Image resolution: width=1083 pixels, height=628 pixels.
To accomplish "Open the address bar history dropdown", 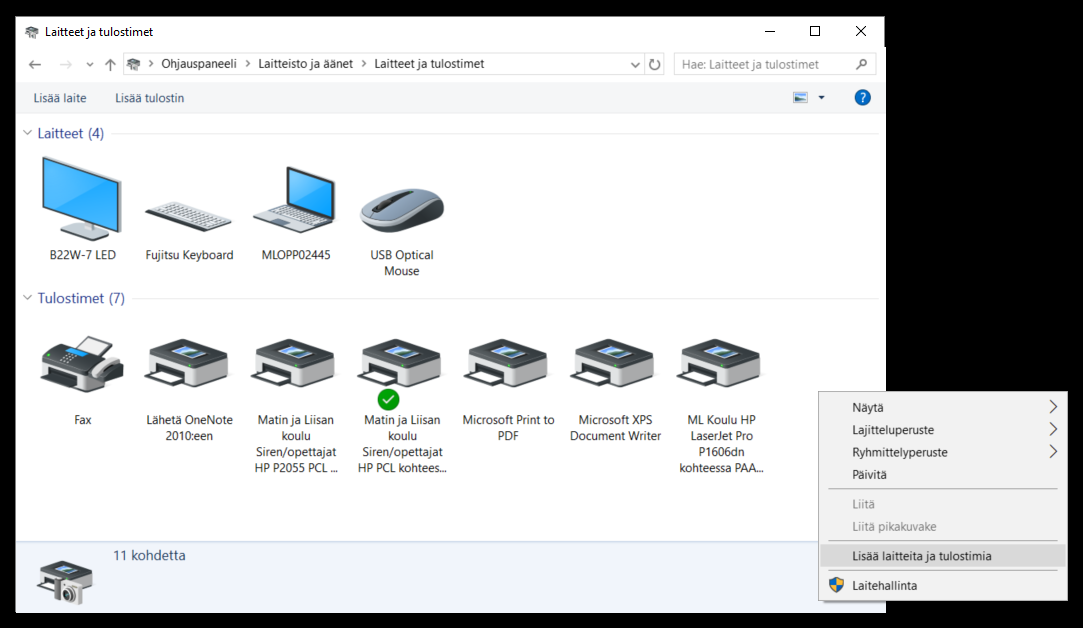I will coord(635,64).
